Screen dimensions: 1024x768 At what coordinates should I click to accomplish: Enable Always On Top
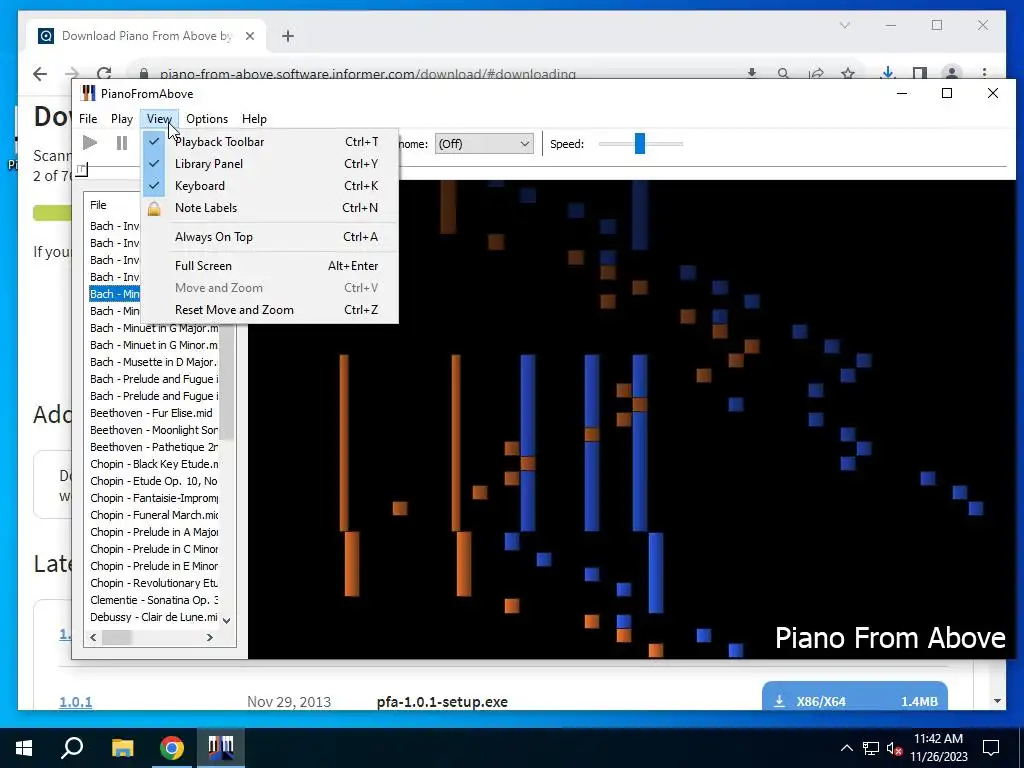click(269, 237)
